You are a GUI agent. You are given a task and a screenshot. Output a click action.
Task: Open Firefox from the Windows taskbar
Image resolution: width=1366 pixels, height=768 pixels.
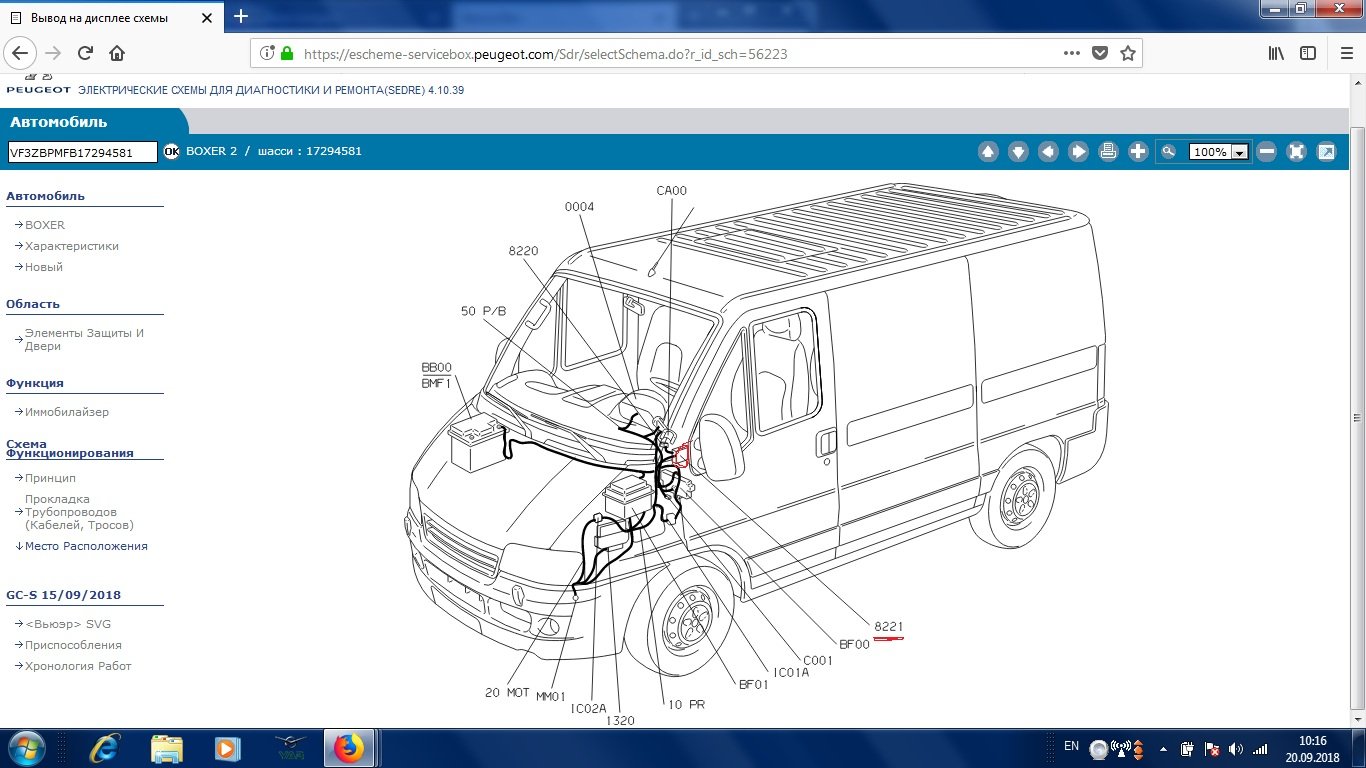click(x=348, y=748)
